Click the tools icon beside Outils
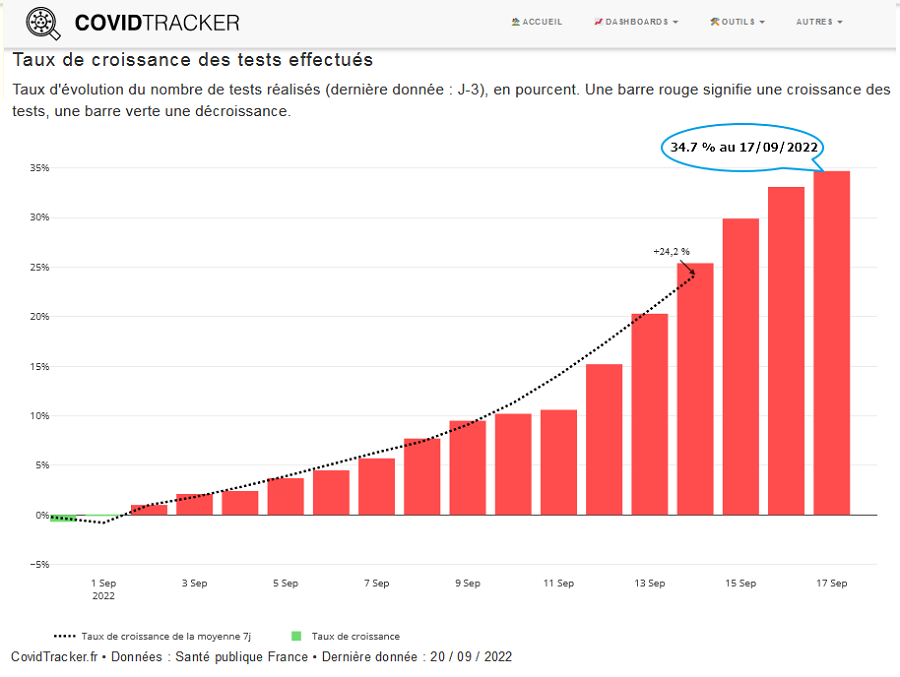The image size is (900, 677). (714, 22)
